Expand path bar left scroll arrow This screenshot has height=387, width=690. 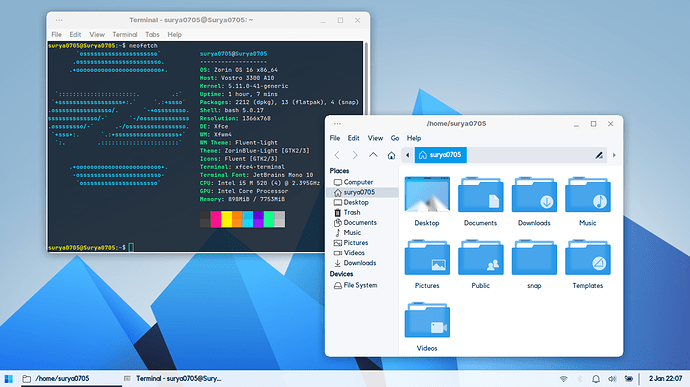(x=407, y=155)
